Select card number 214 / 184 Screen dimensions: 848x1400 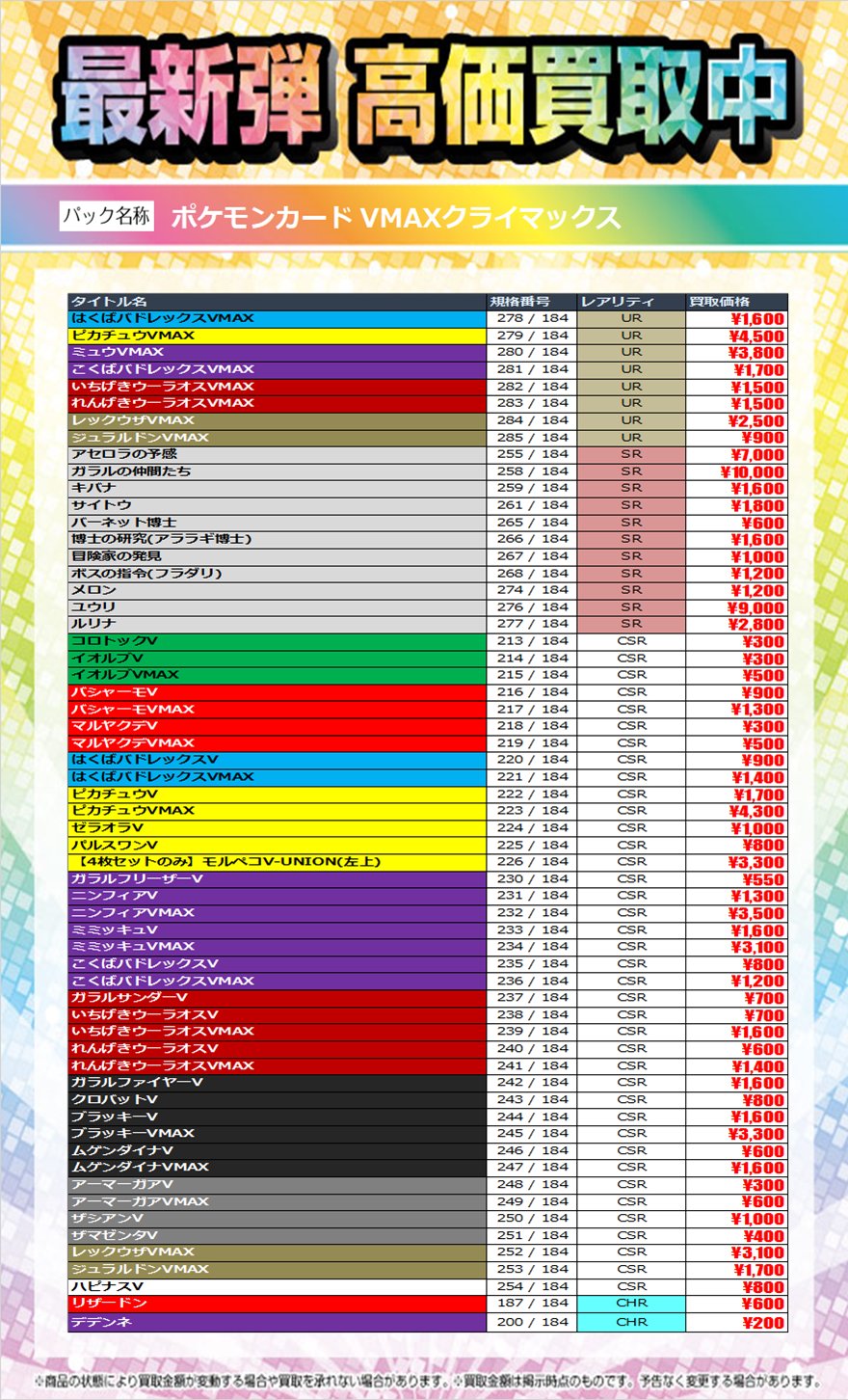(532, 659)
